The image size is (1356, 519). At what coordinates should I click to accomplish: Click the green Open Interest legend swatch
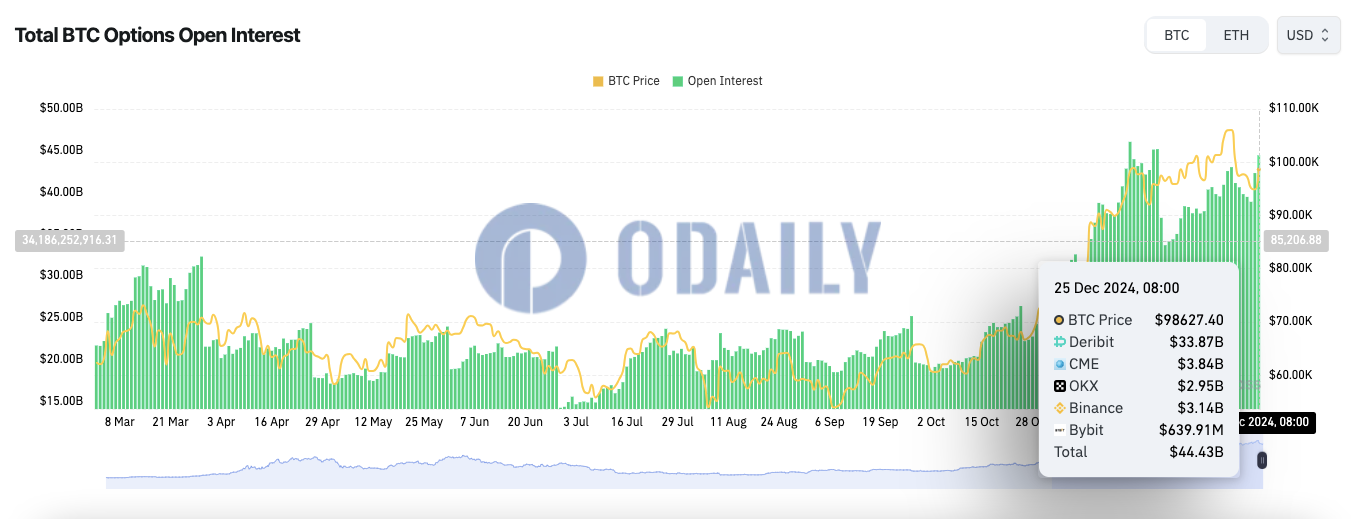[x=678, y=81]
